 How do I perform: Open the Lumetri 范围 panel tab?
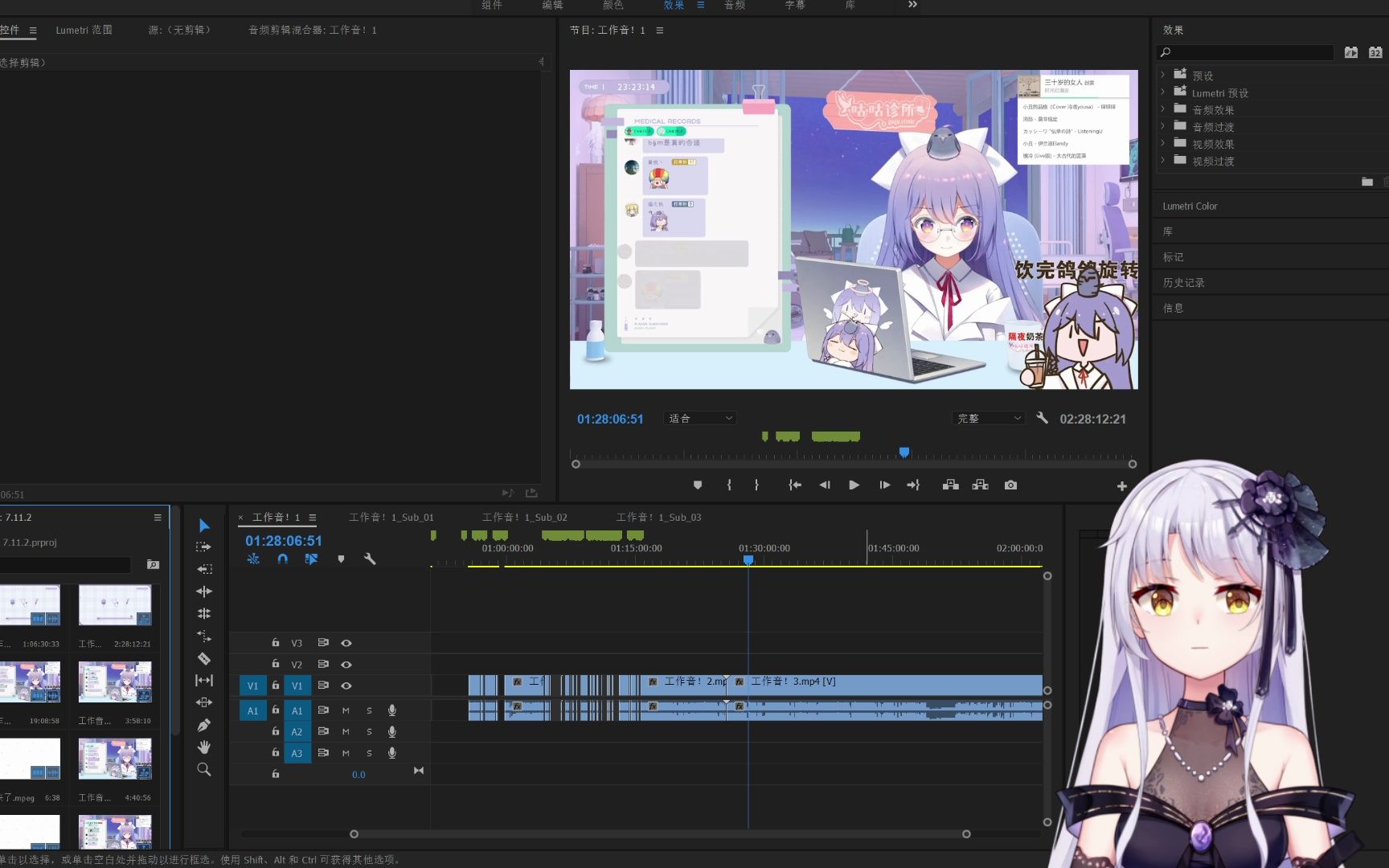coord(84,31)
